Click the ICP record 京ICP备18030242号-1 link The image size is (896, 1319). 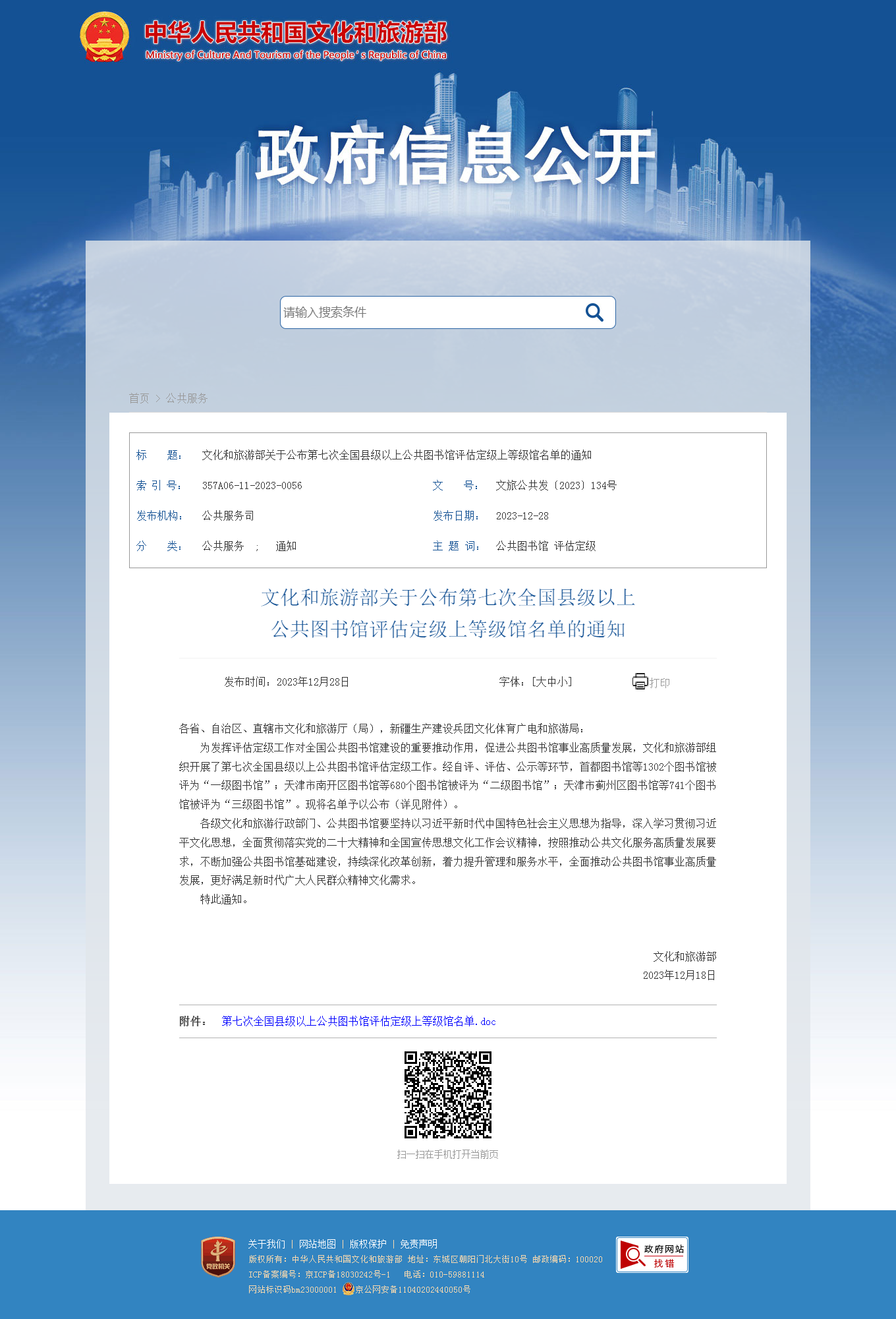tap(347, 1274)
